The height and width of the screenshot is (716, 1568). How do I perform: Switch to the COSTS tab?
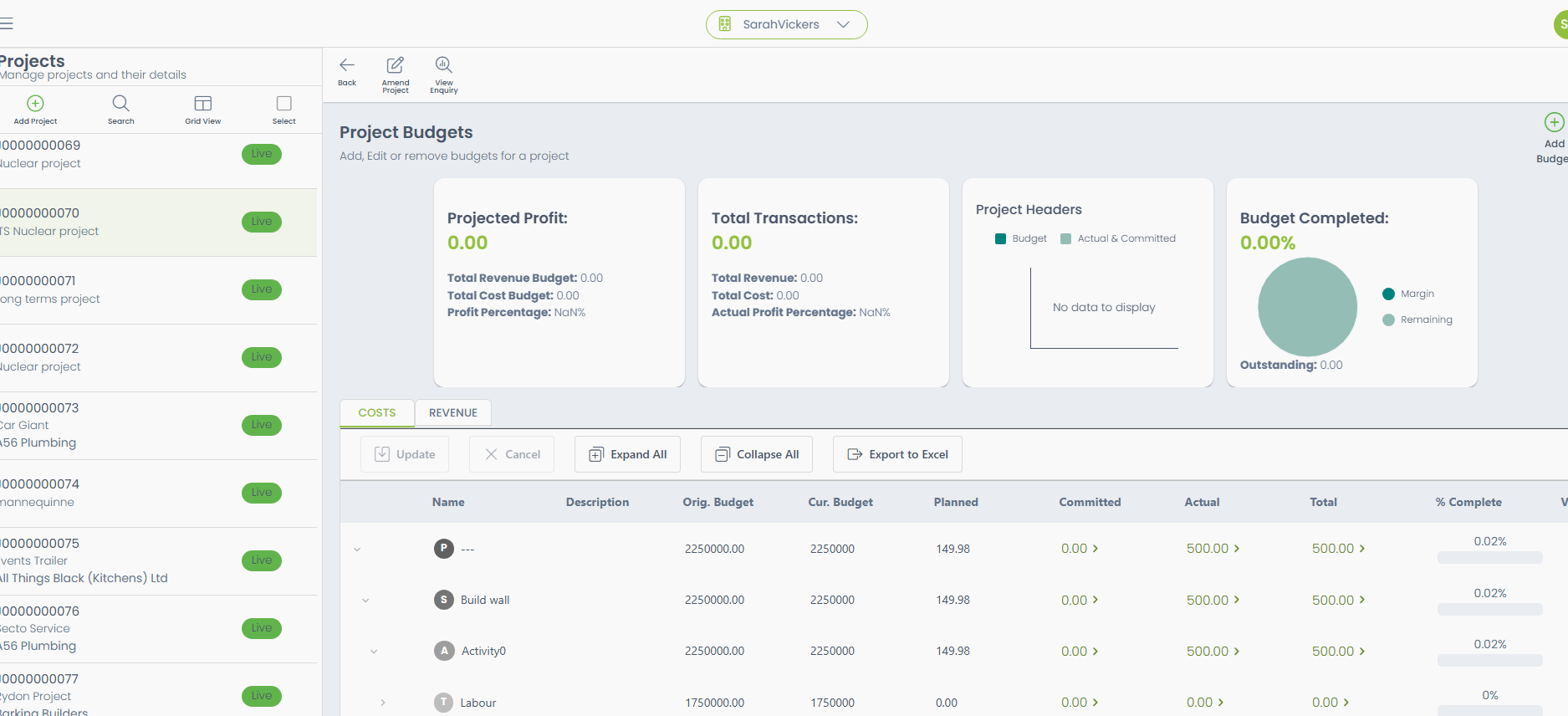pyautogui.click(x=377, y=413)
